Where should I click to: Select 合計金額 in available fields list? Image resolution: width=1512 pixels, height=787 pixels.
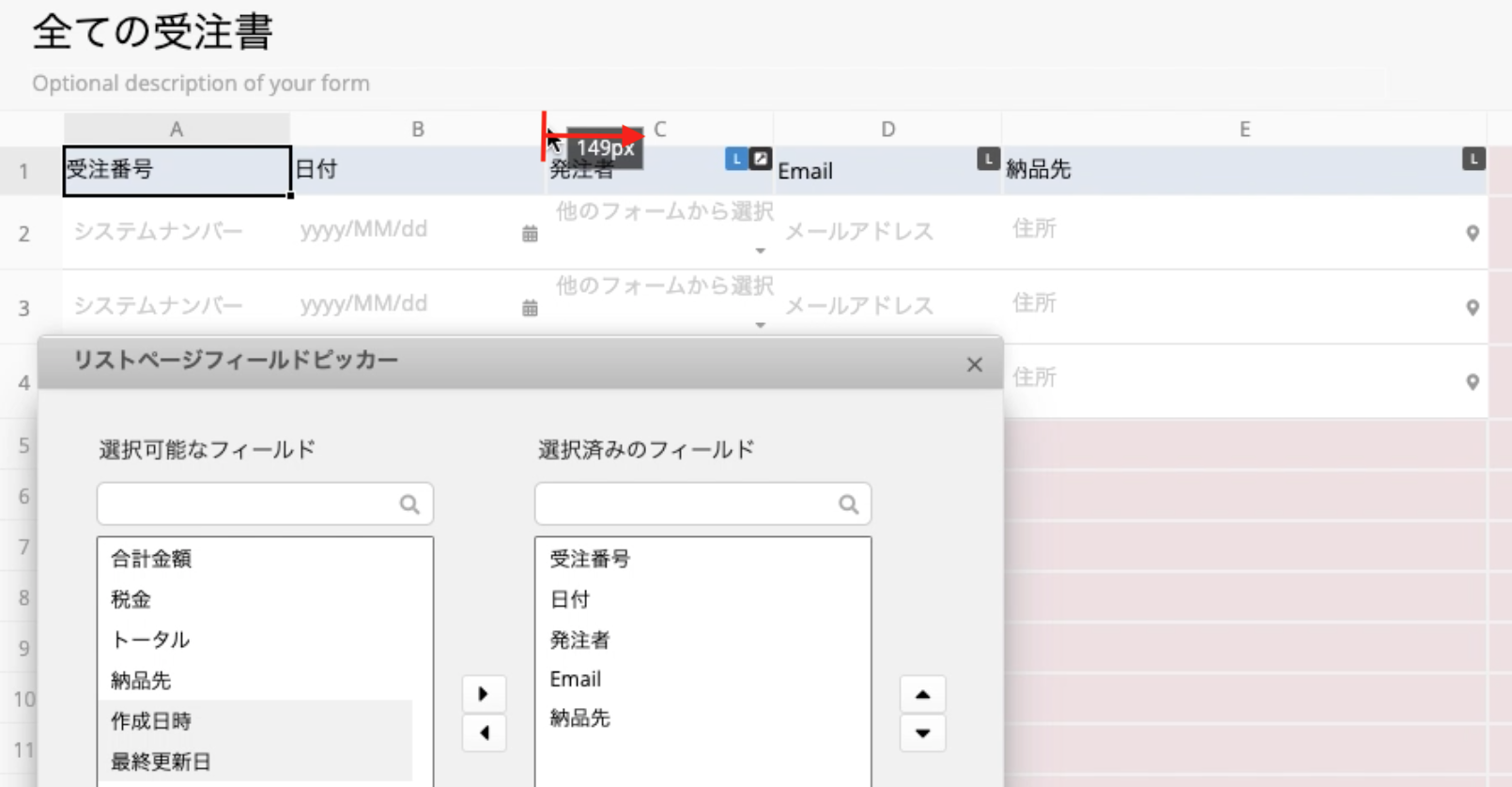coord(151,559)
